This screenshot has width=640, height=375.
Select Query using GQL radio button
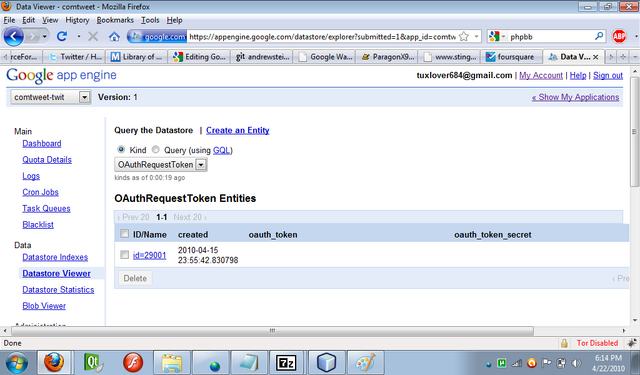(156, 150)
